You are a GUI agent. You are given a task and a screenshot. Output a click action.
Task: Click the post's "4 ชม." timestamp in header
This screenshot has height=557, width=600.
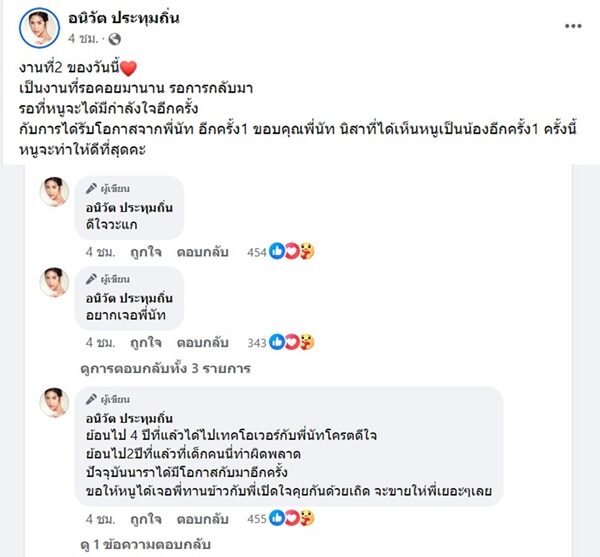pyautogui.click(x=83, y=40)
